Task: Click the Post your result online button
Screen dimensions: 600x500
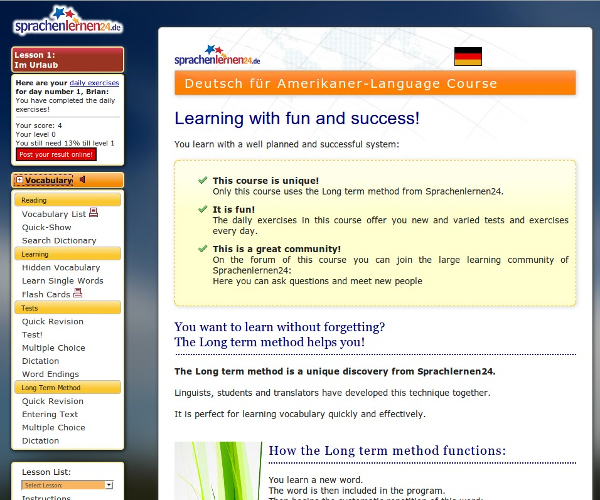Action: [56, 155]
